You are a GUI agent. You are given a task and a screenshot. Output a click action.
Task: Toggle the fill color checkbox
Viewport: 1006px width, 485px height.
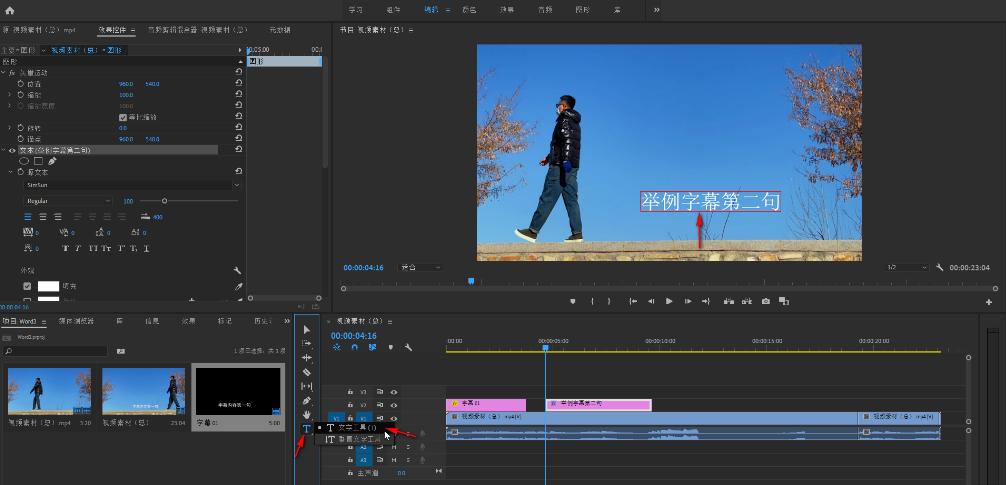27,286
